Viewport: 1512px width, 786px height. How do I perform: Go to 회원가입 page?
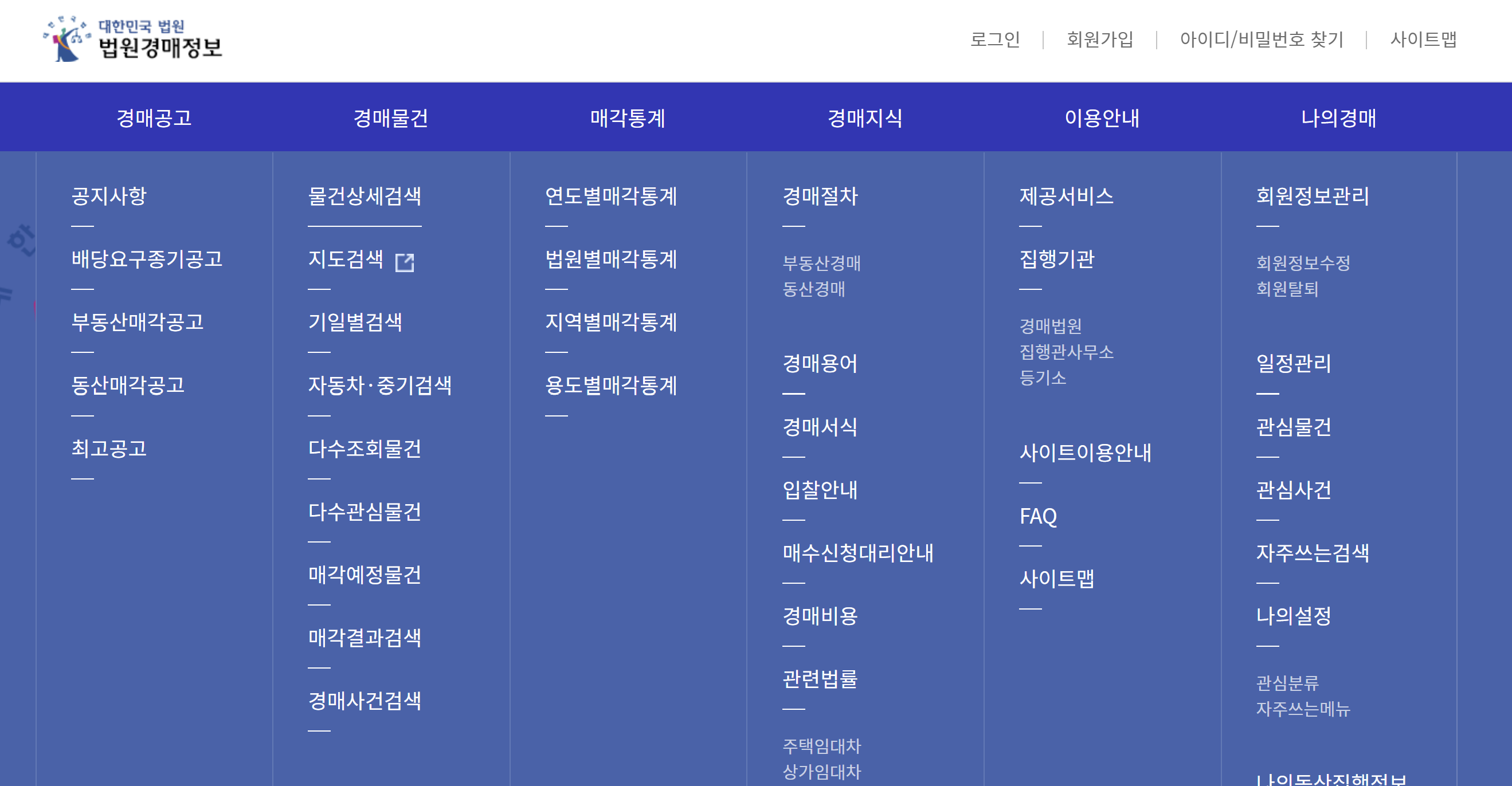tap(1099, 40)
